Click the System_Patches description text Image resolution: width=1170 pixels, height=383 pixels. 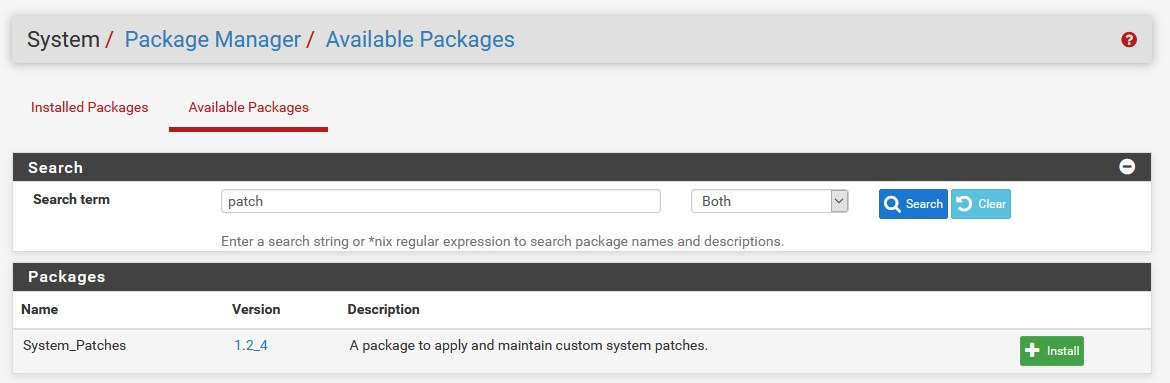528,346
